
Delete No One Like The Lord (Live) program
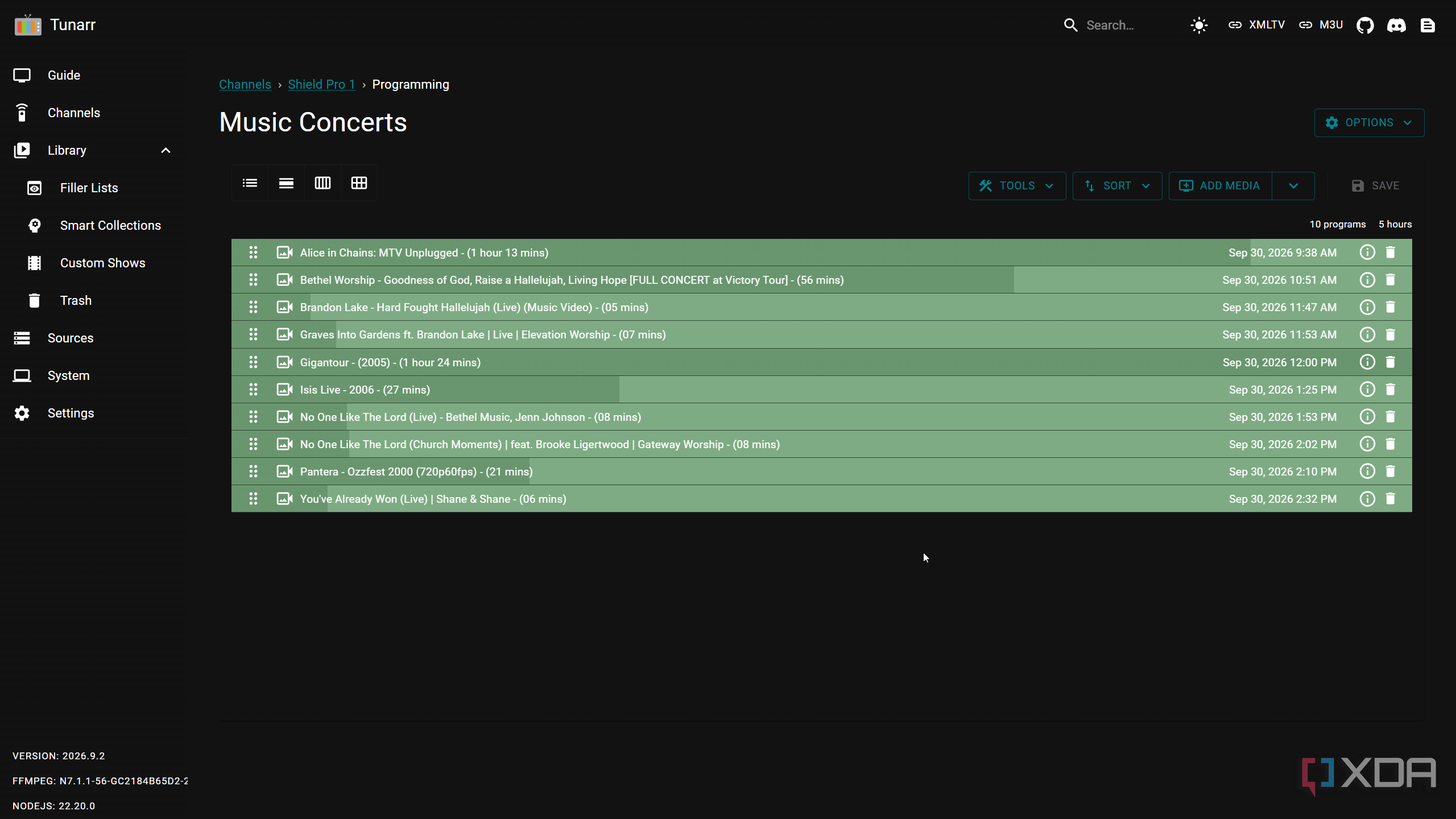pos(1390,417)
